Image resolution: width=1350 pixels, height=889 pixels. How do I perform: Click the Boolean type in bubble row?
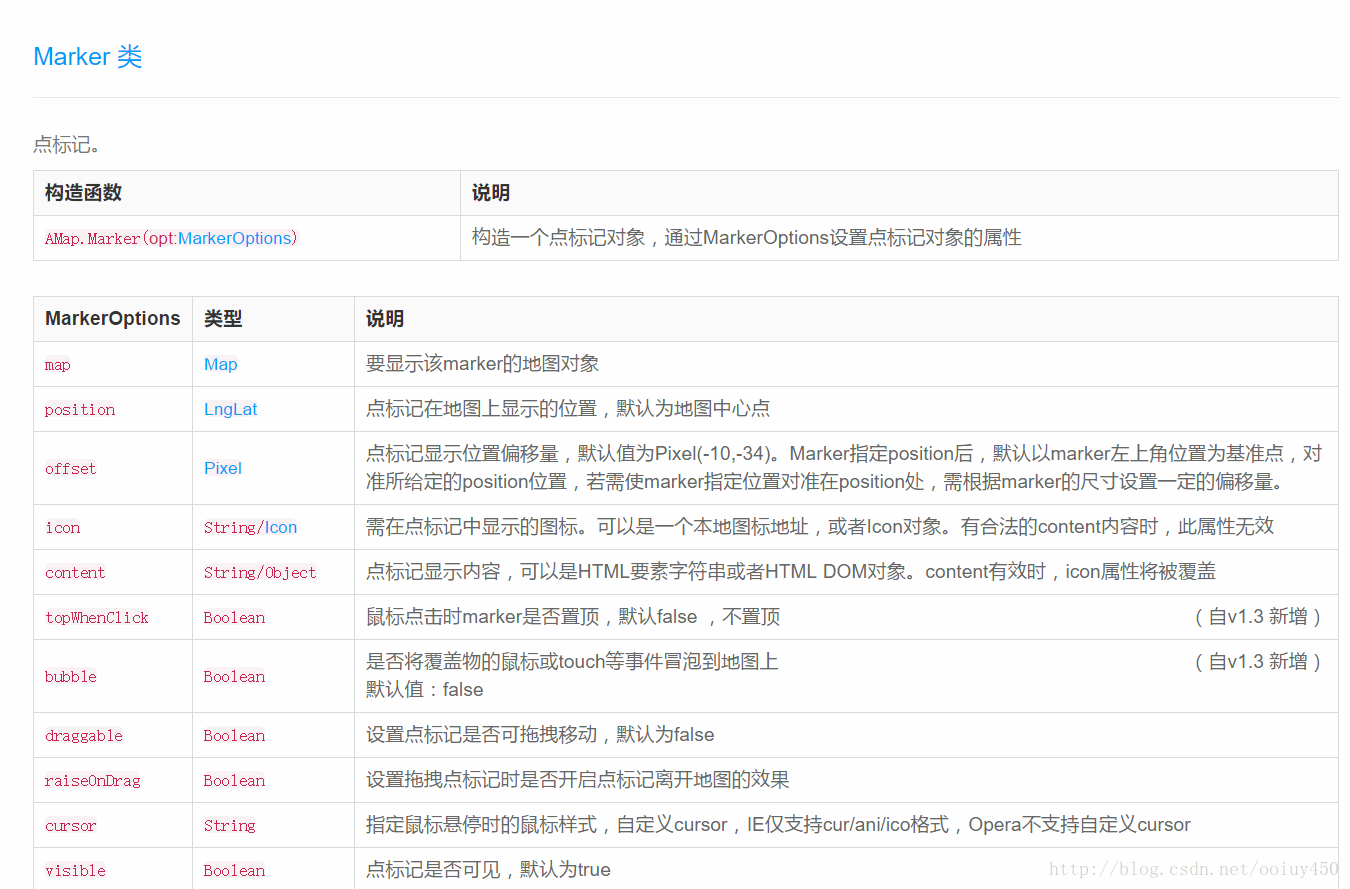point(234,677)
